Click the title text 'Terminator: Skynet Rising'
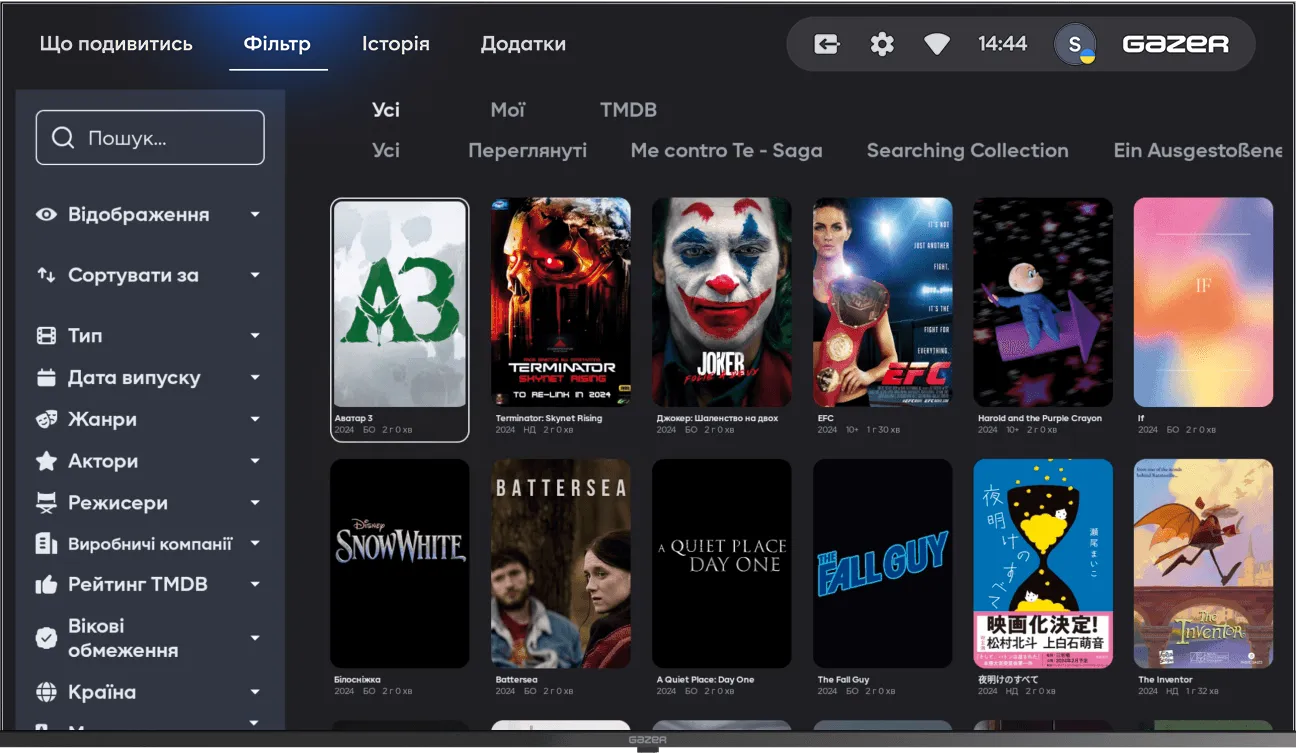This screenshot has width=1296, height=754. point(549,418)
